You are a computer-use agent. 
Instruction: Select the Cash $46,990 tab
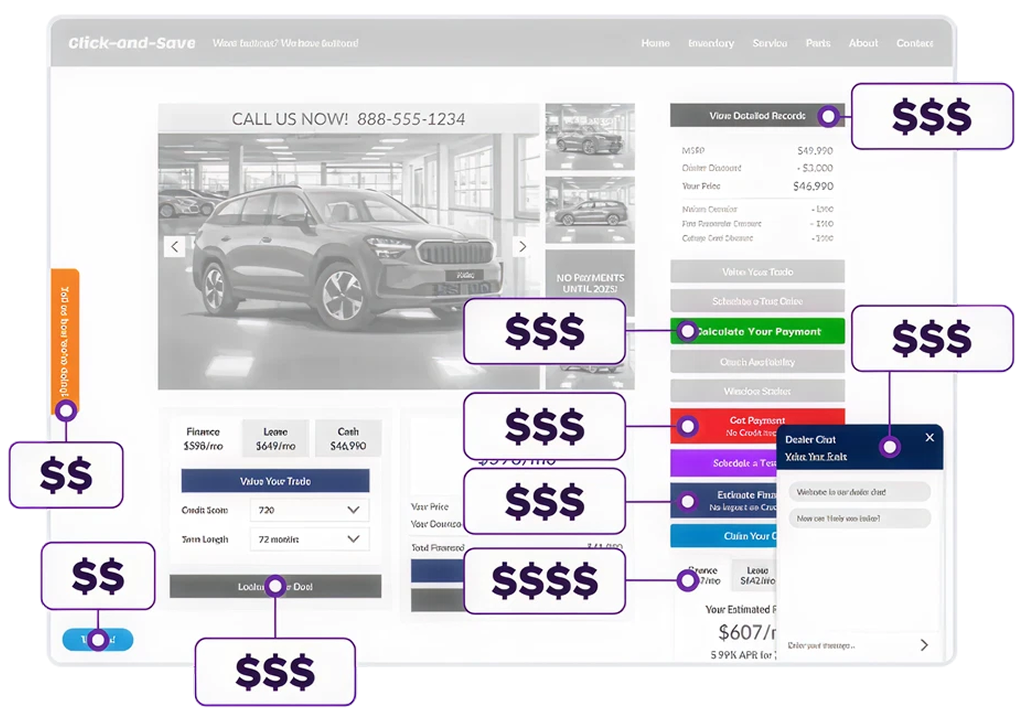(x=348, y=438)
